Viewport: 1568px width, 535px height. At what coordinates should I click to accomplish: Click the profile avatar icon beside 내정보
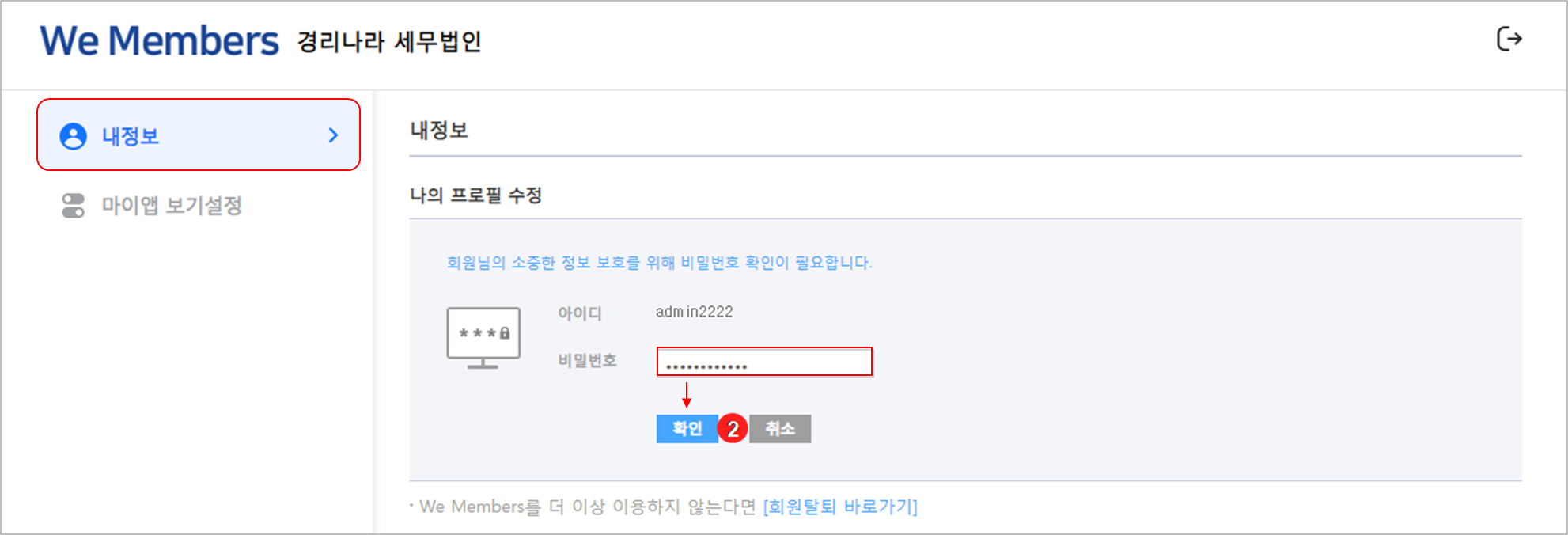point(73,136)
